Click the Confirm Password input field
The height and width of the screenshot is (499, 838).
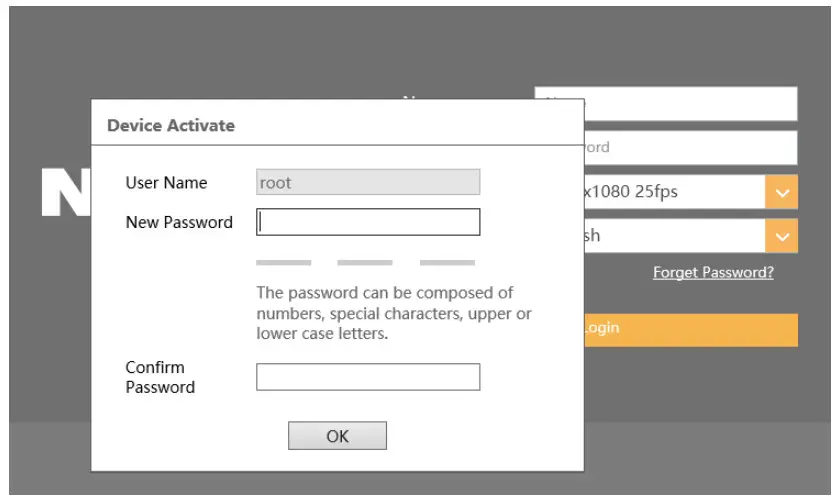tap(368, 377)
